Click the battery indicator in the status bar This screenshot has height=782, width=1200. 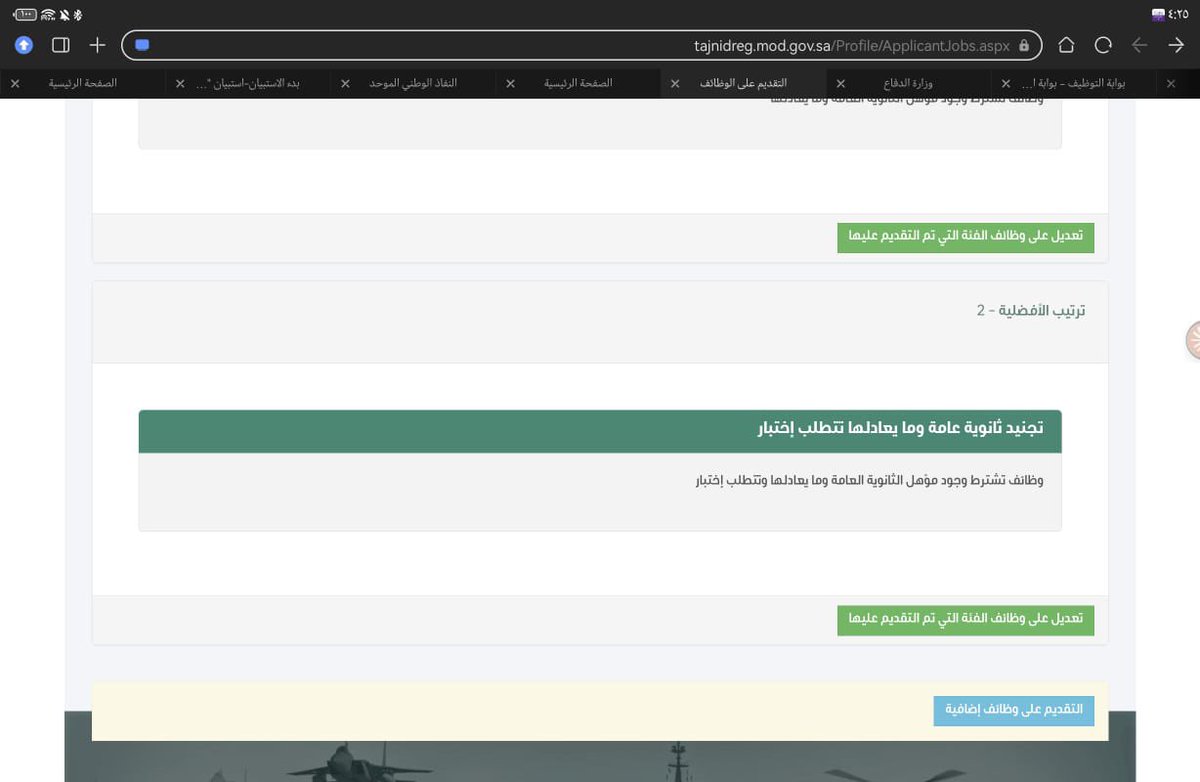tap(25, 15)
